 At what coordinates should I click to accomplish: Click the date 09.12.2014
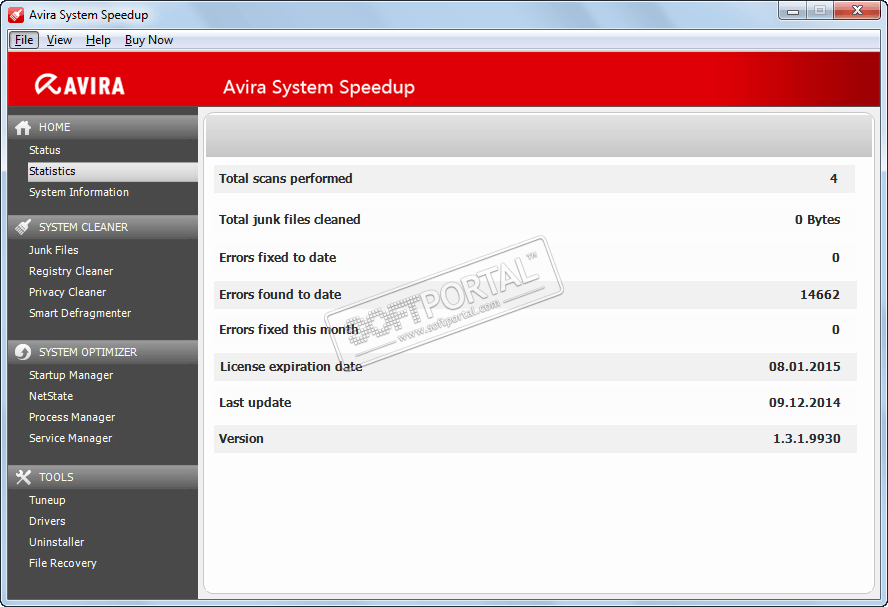tap(804, 403)
